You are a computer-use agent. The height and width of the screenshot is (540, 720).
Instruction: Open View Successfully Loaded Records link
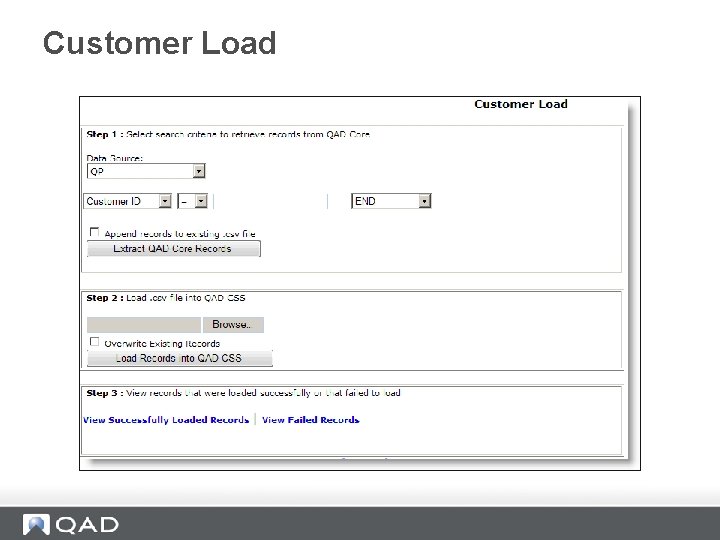(166, 420)
